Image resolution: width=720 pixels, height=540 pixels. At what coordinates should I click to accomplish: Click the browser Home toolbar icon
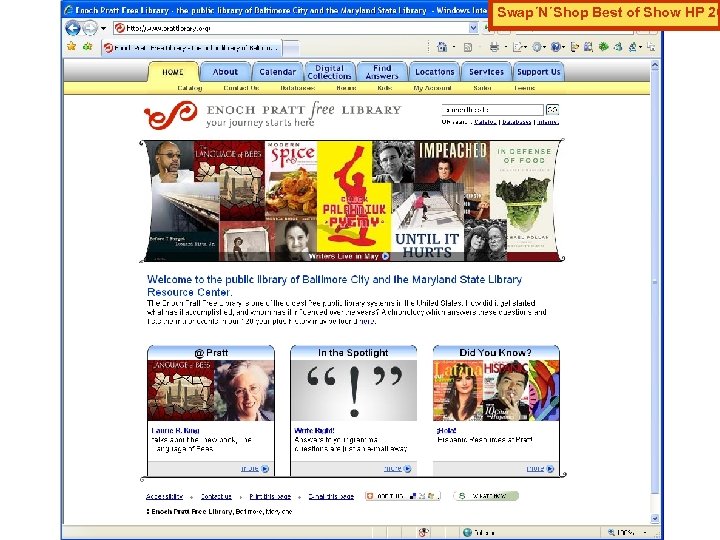442,47
